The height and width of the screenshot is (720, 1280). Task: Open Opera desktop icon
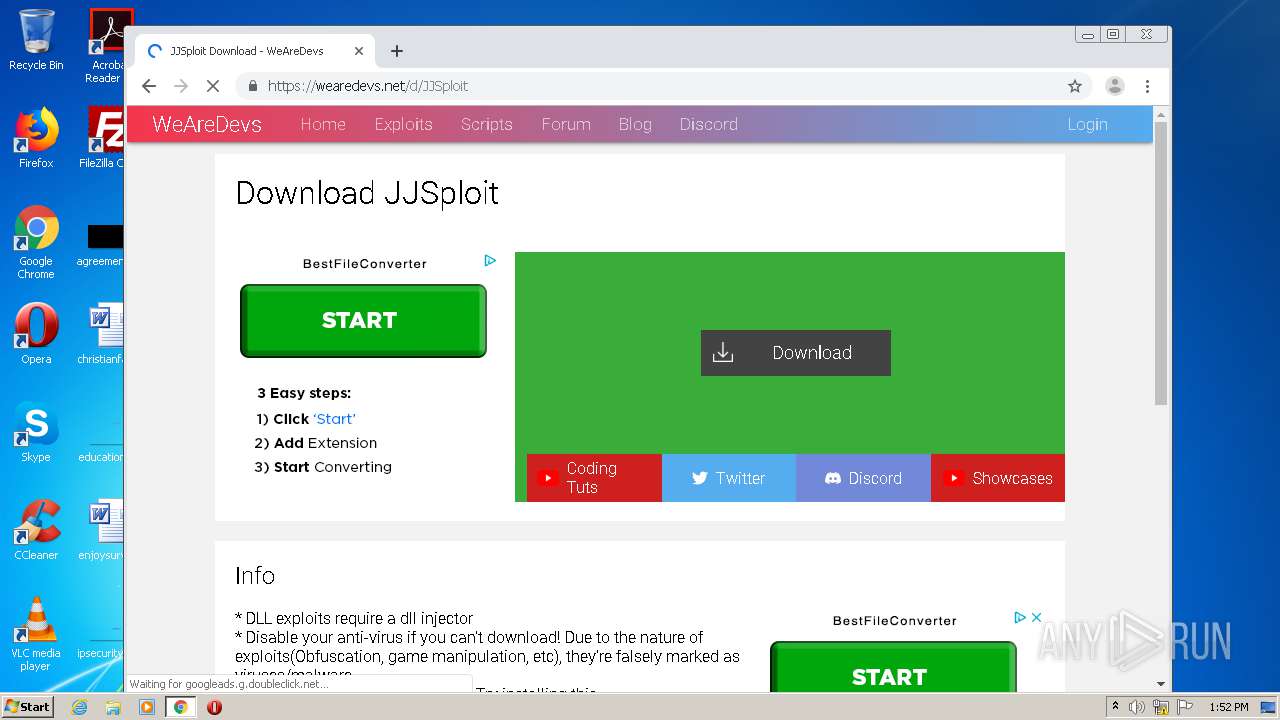tap(36, 334)
